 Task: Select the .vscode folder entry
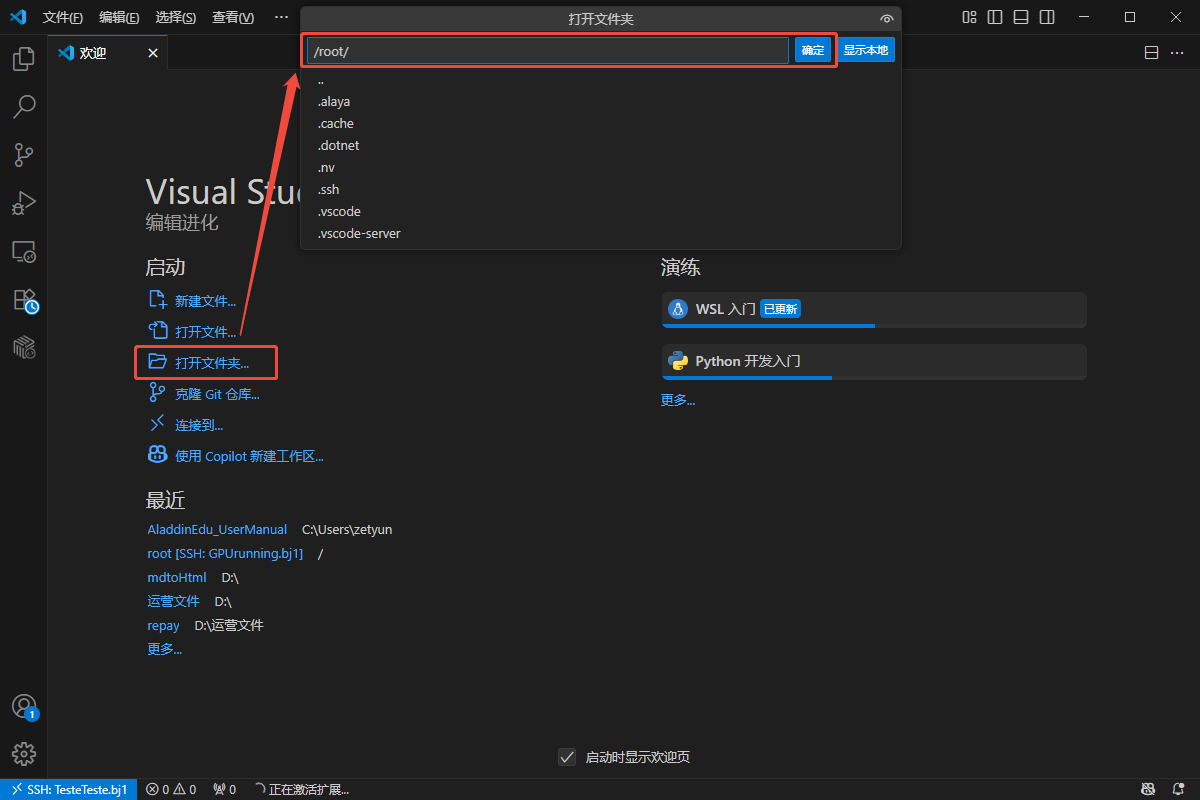[601, 212]
